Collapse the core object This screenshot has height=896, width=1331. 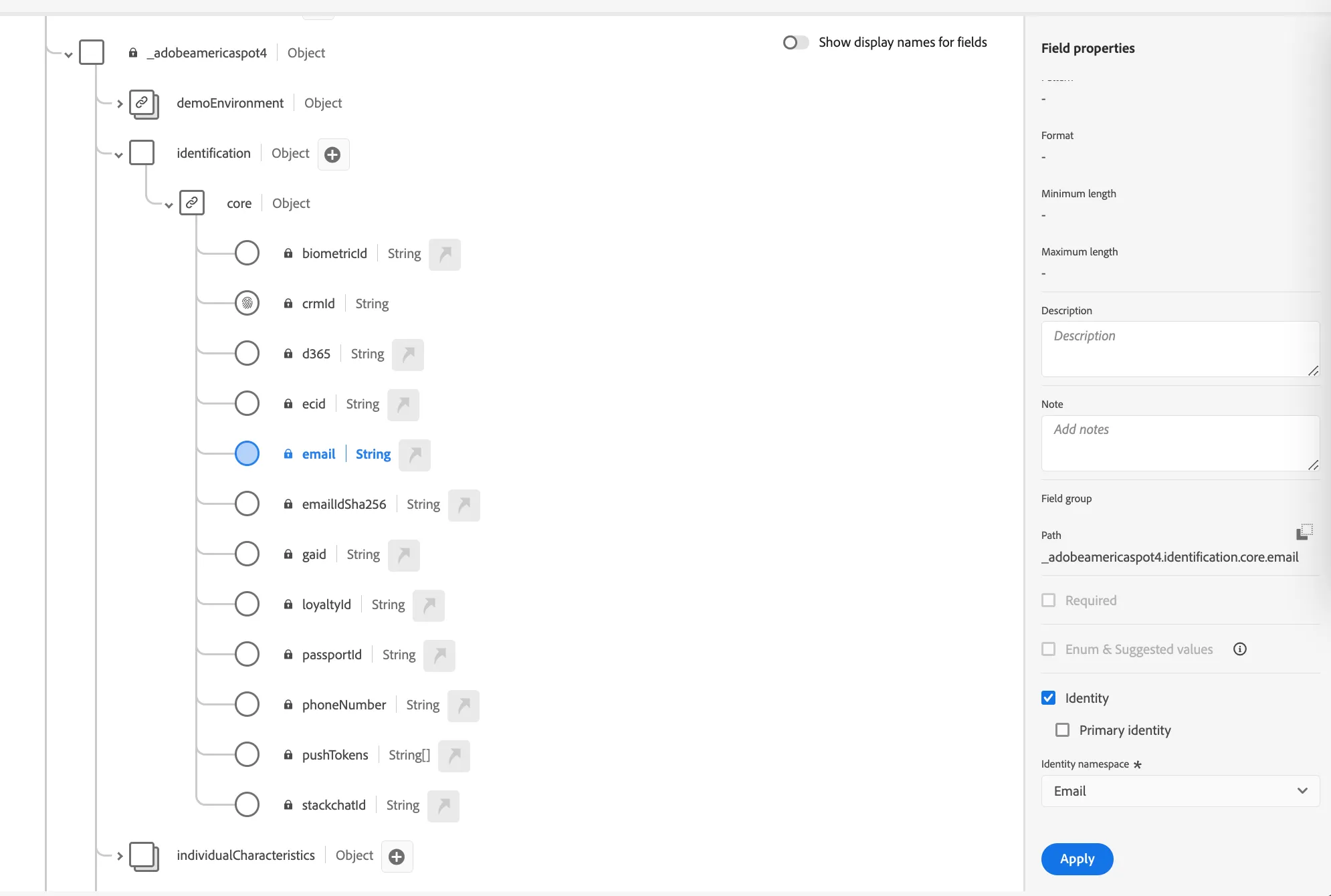pos(169,205)
